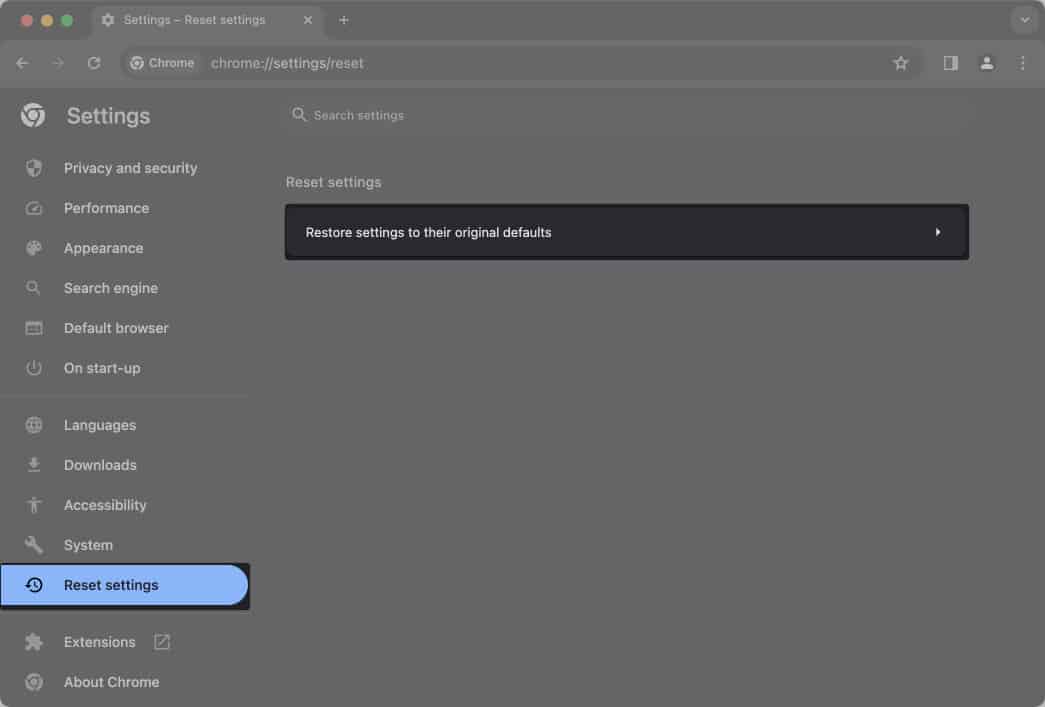Click the search magnifier icon in Search settings

pos(299,115)
